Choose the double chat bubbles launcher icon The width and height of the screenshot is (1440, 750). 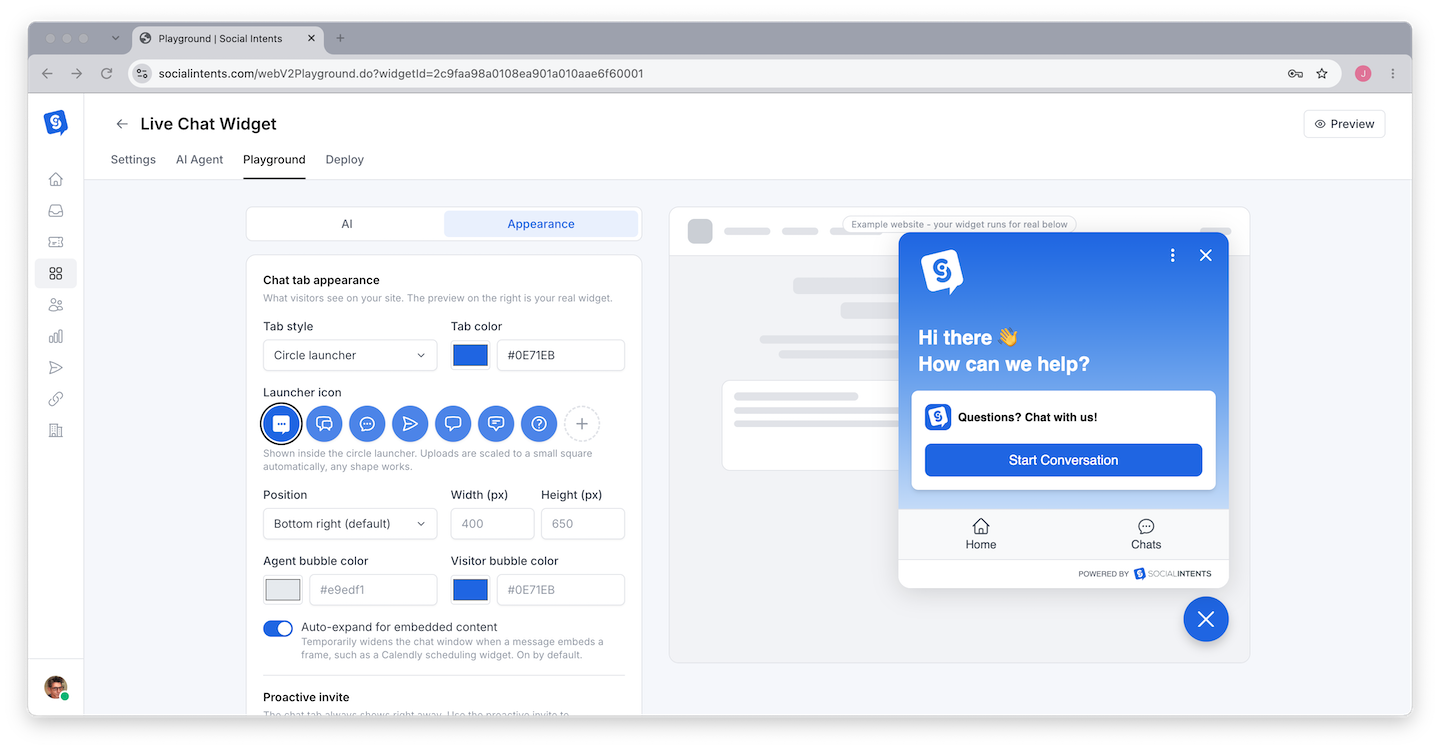pyautogui.click(x=324, y=424)
